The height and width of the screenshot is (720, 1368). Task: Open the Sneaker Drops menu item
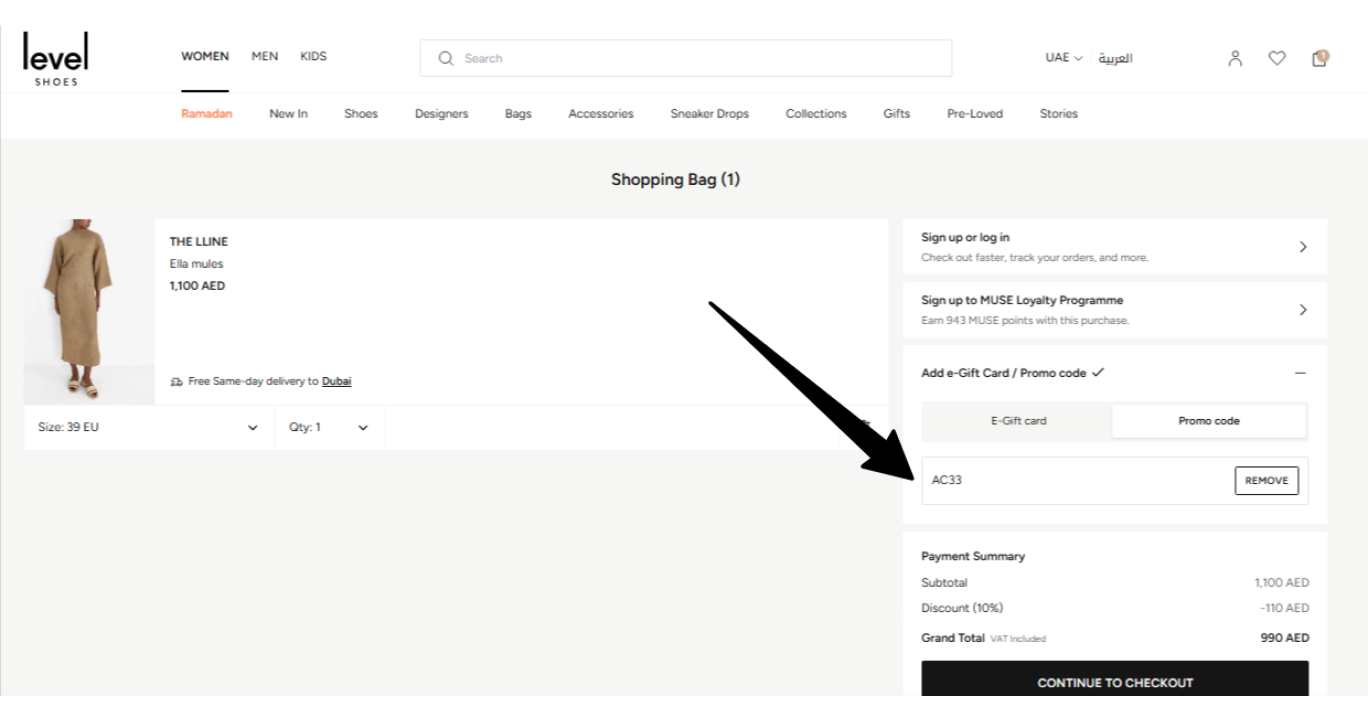(709, 114)
